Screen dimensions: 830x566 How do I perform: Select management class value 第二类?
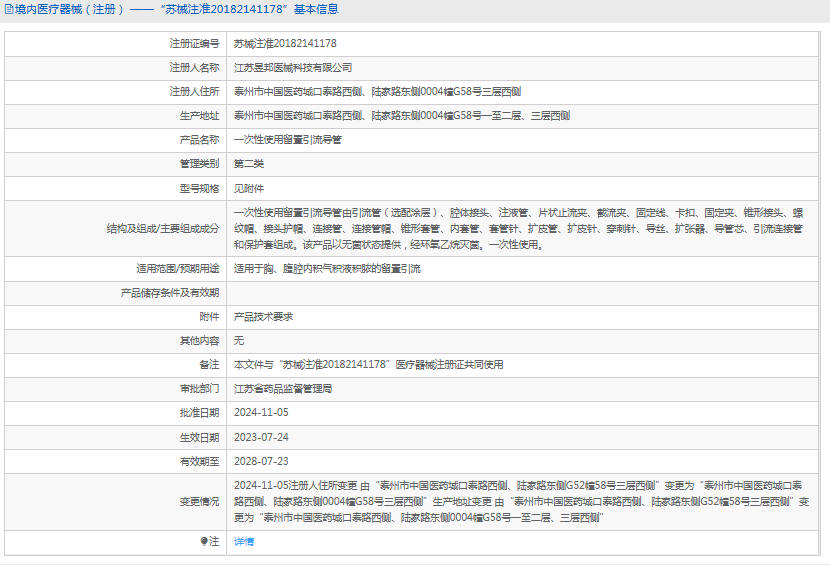(x=249, y=164)
